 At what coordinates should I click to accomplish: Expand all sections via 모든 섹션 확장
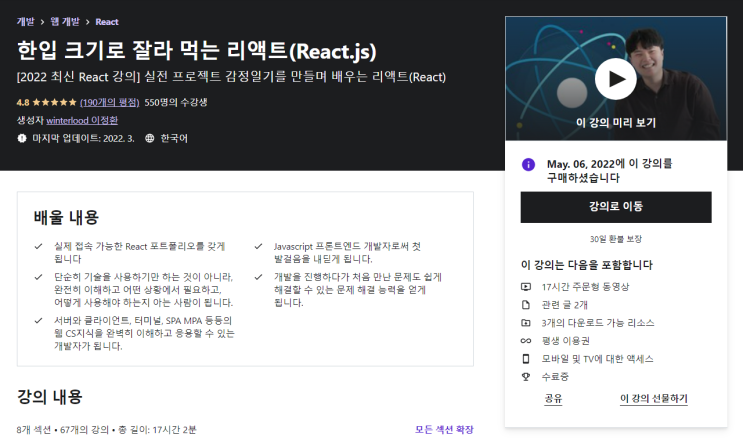(x=444, y=430)
